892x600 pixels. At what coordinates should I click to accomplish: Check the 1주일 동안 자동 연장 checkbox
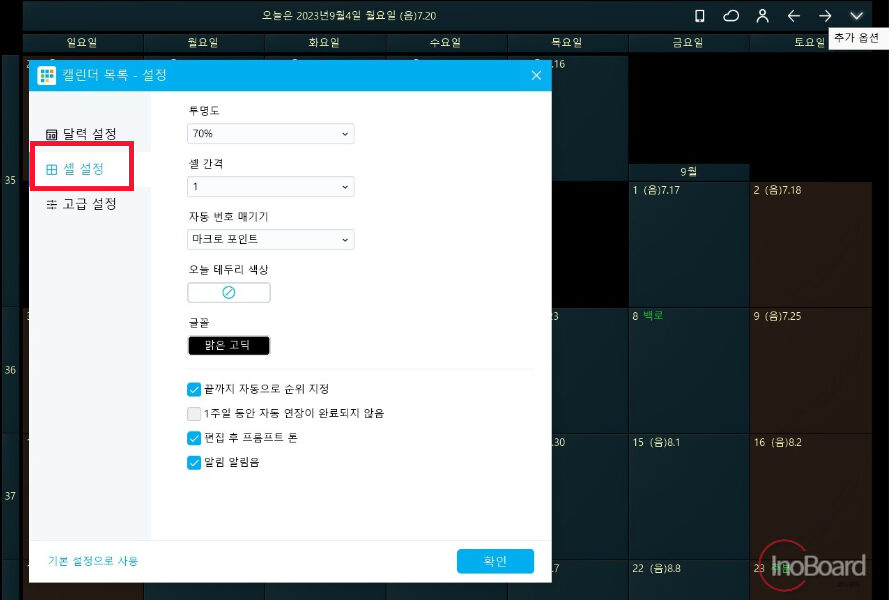194,413
